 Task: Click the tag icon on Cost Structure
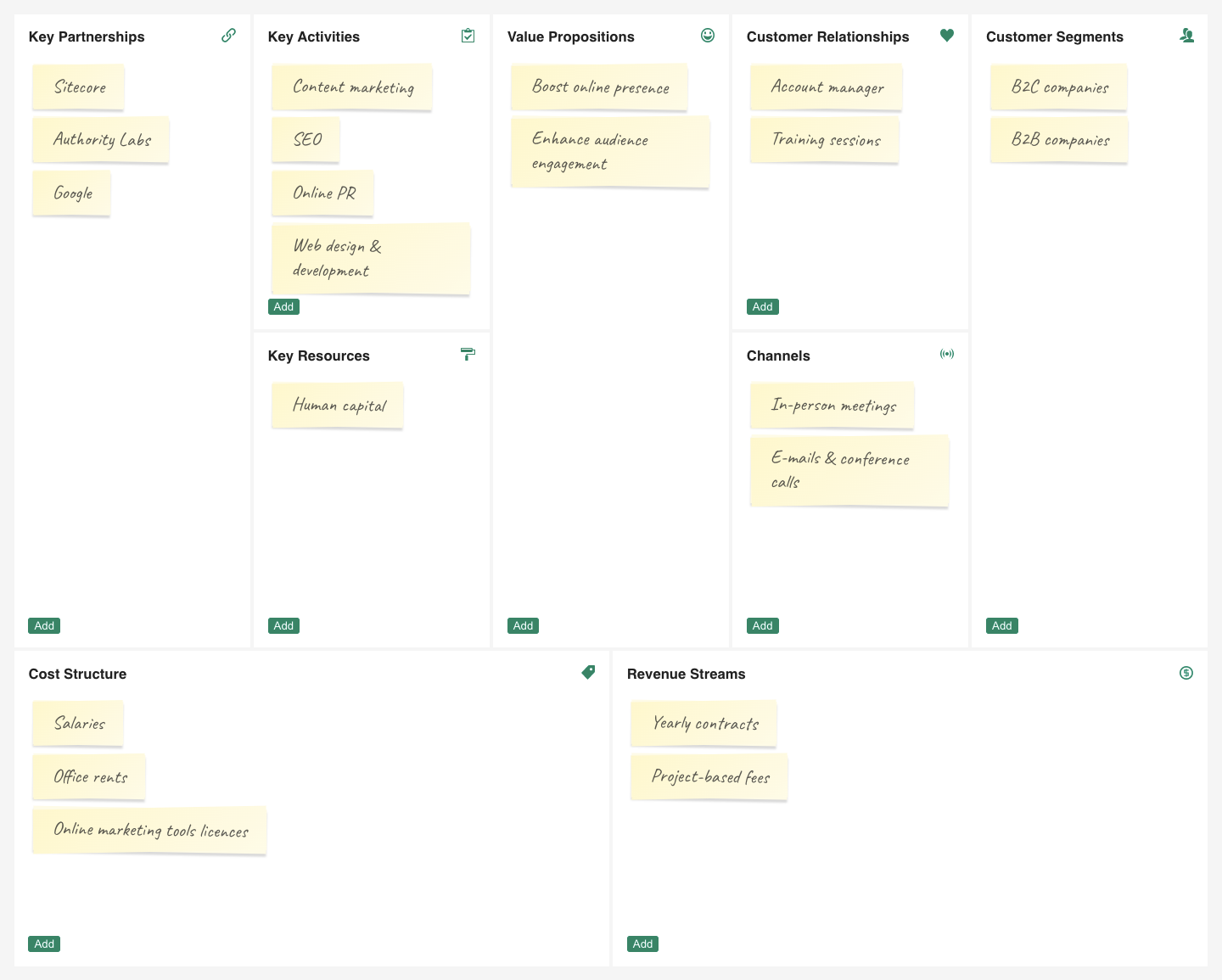click(588, 672)
